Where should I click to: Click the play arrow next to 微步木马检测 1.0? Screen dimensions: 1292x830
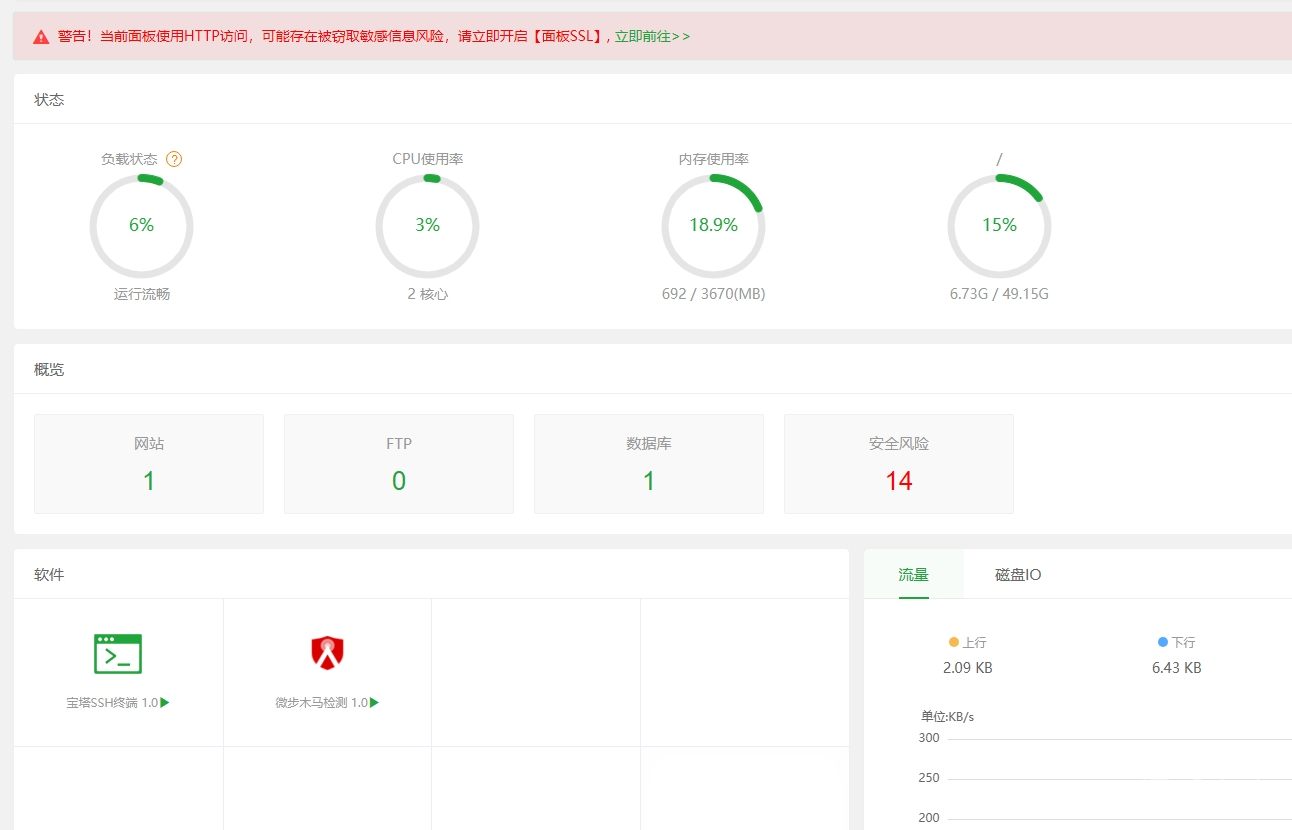[374, 703]
